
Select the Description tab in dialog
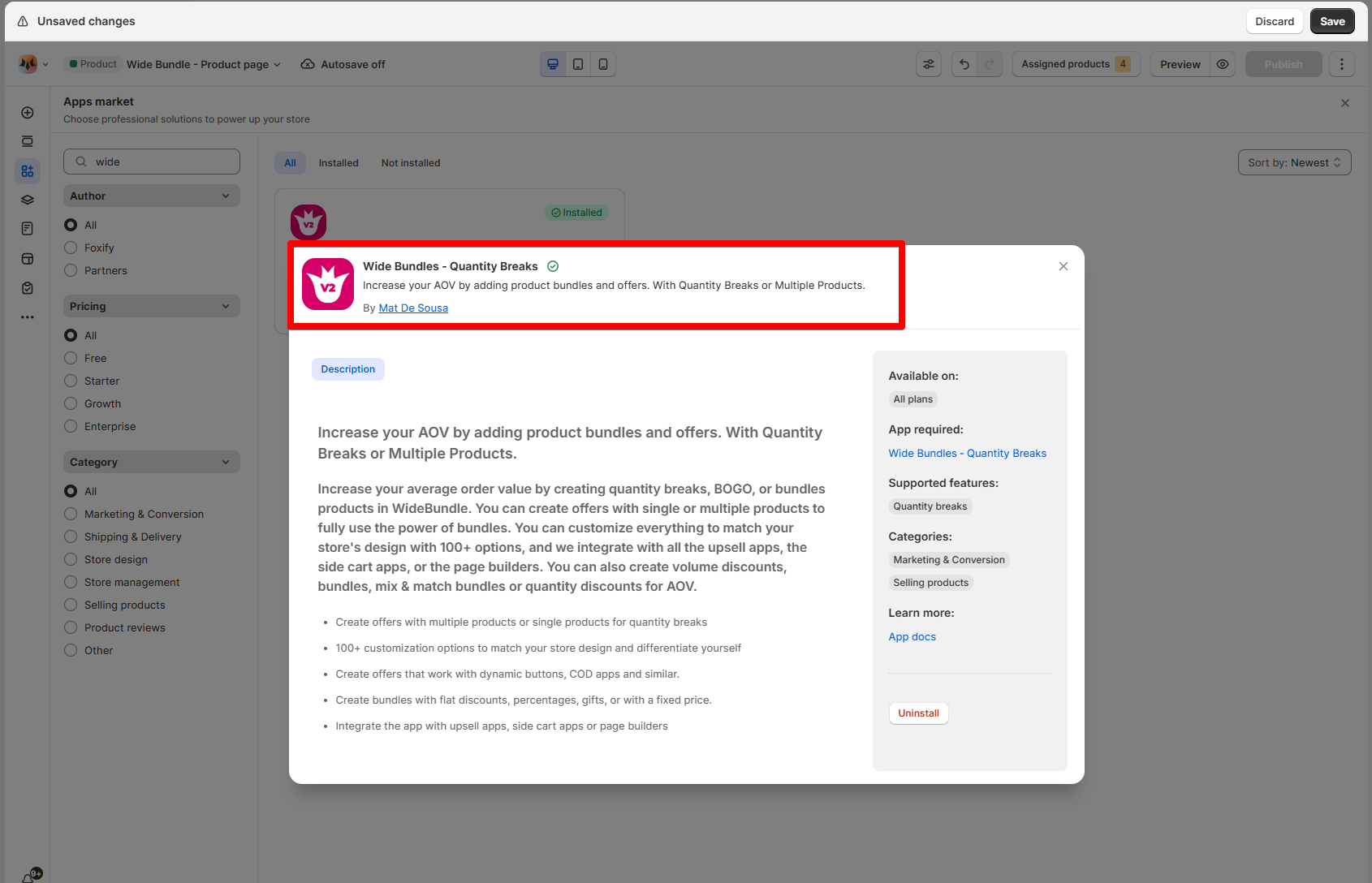tap(347, 369)
